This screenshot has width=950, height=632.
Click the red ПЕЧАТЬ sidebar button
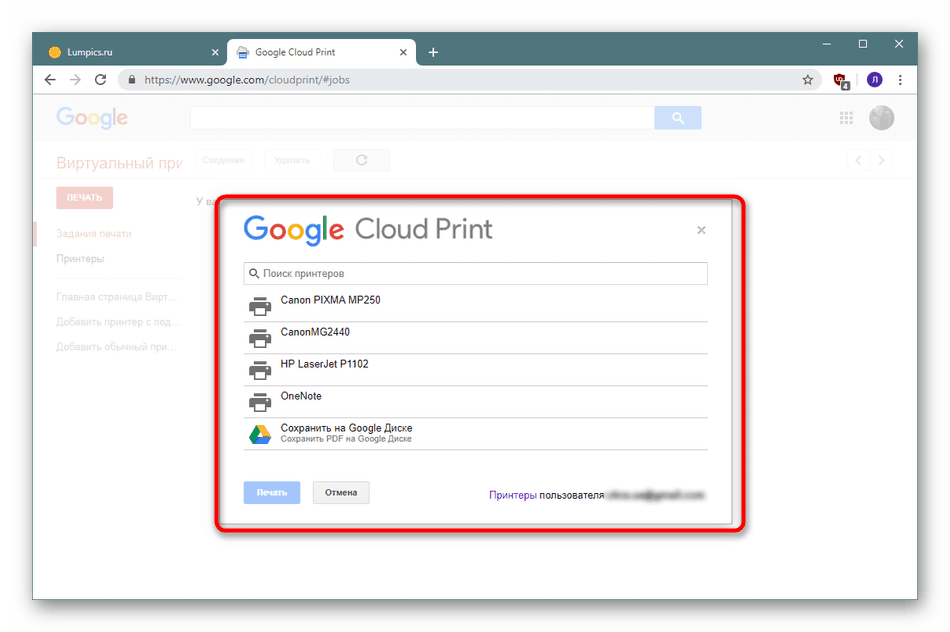pyautogui.click(x=85, y=198)
